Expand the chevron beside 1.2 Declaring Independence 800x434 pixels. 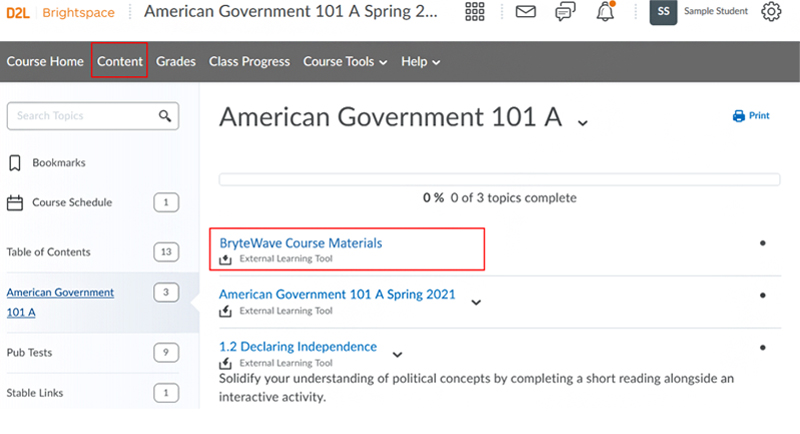click(x=397, y=354)
